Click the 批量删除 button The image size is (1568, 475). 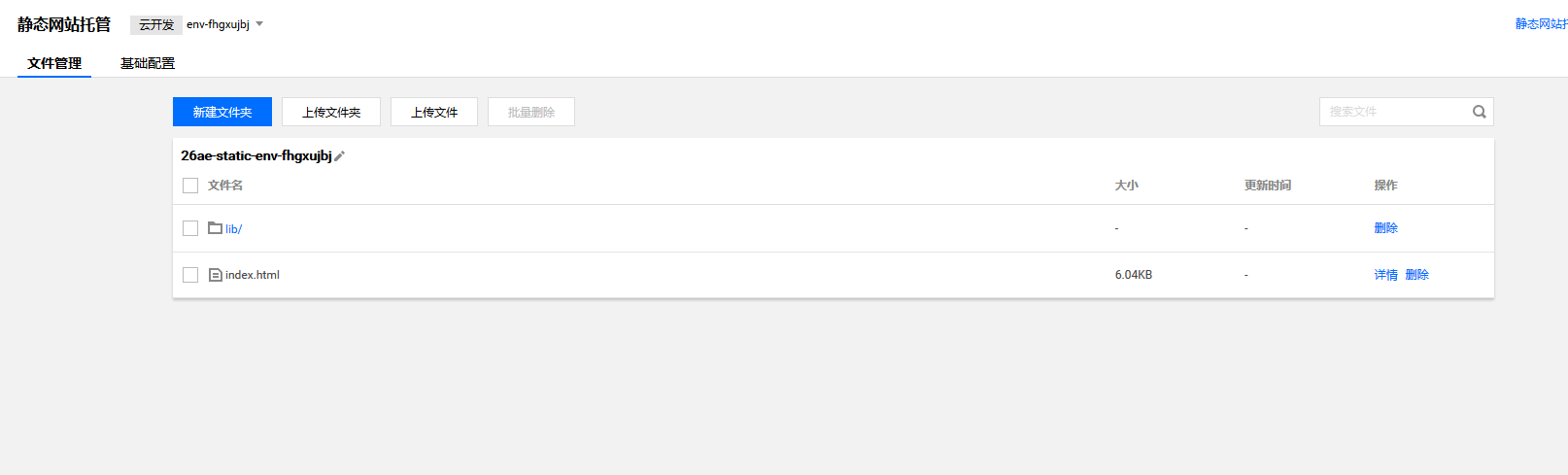click(x=531, y=112)
